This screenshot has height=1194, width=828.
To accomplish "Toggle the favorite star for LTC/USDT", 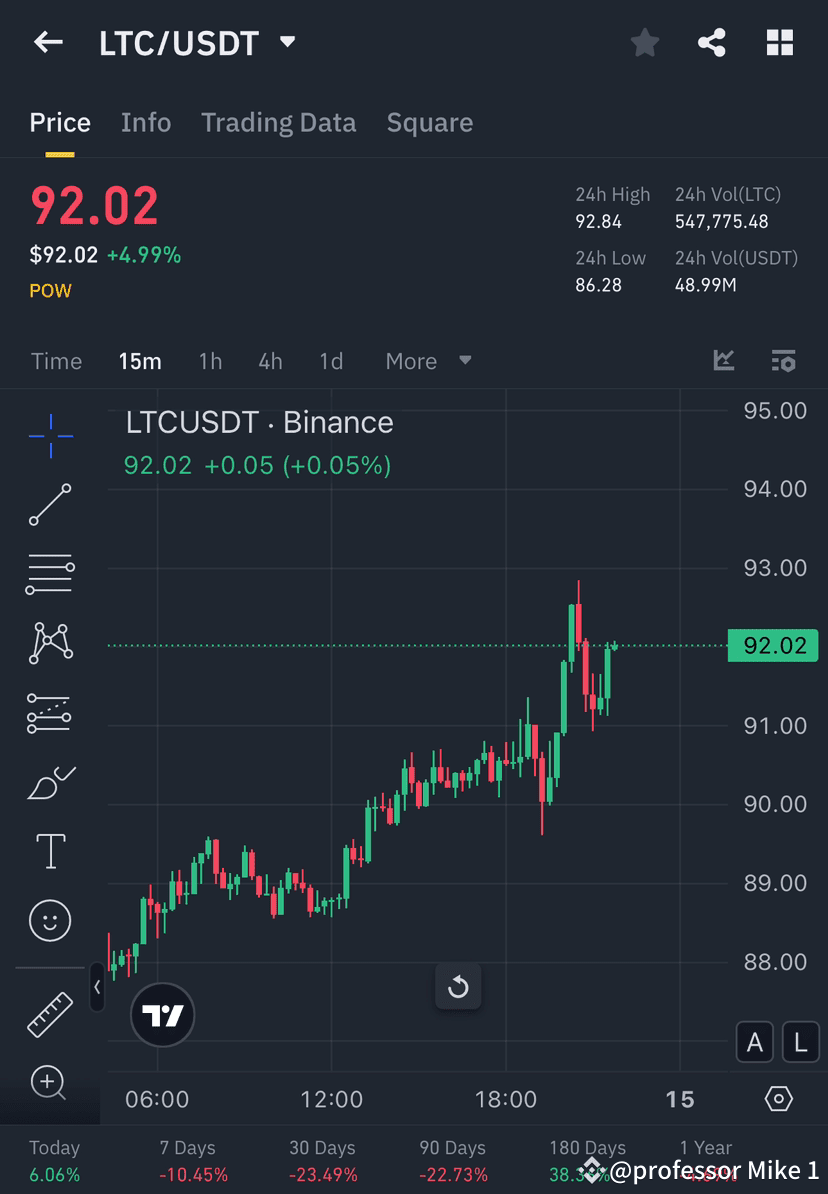I will 644,42.
